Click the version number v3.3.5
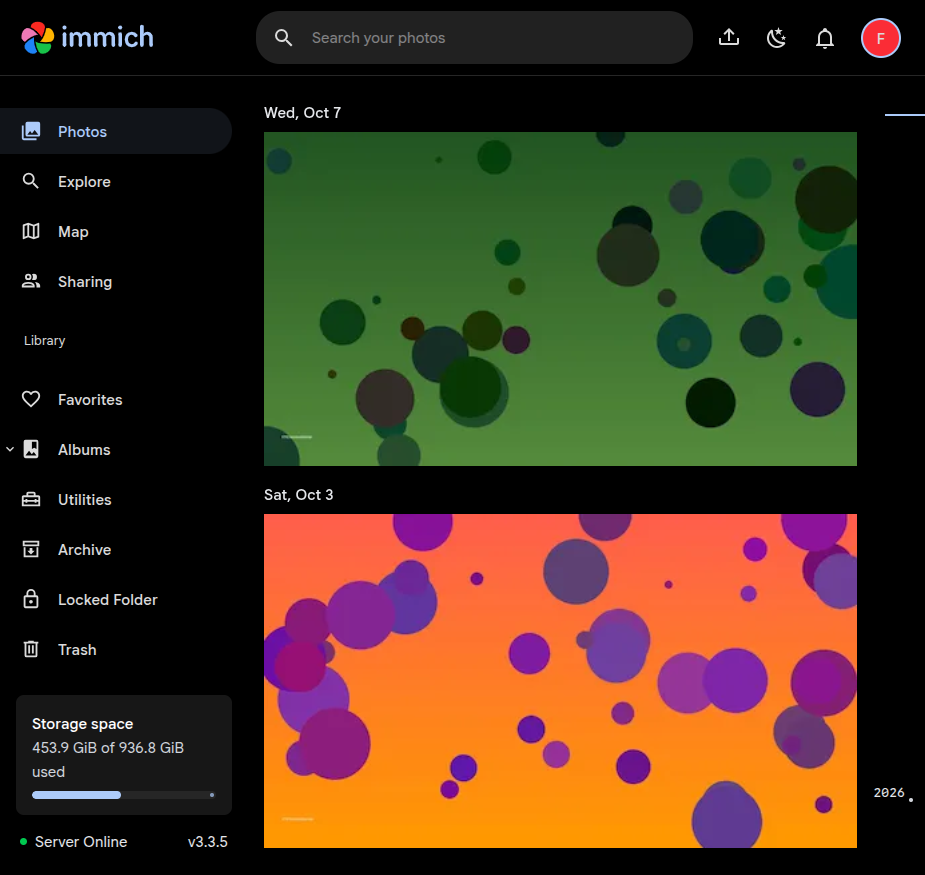Viewport: 925px width, 875px height. tap(208, 842)
